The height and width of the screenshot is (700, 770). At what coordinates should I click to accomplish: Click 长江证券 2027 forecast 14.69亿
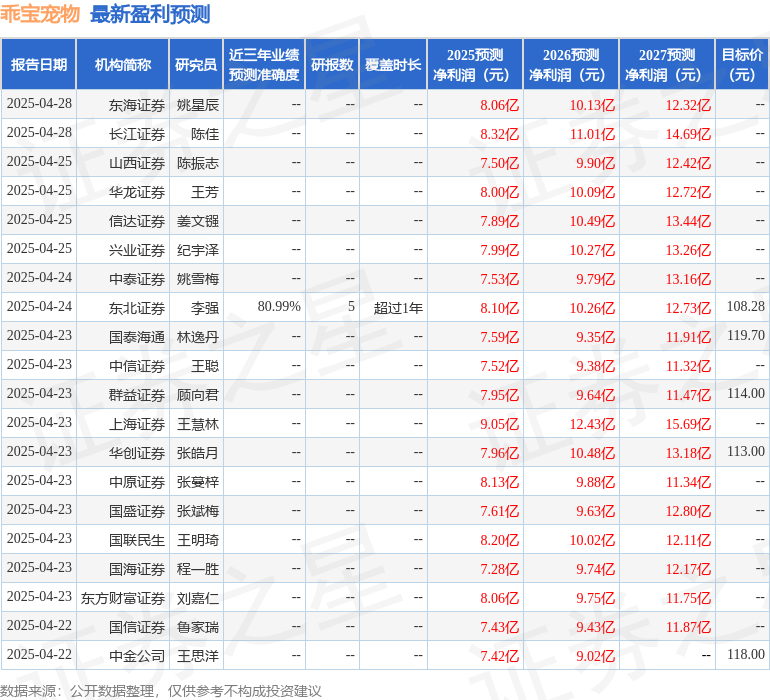pos(688,134)
